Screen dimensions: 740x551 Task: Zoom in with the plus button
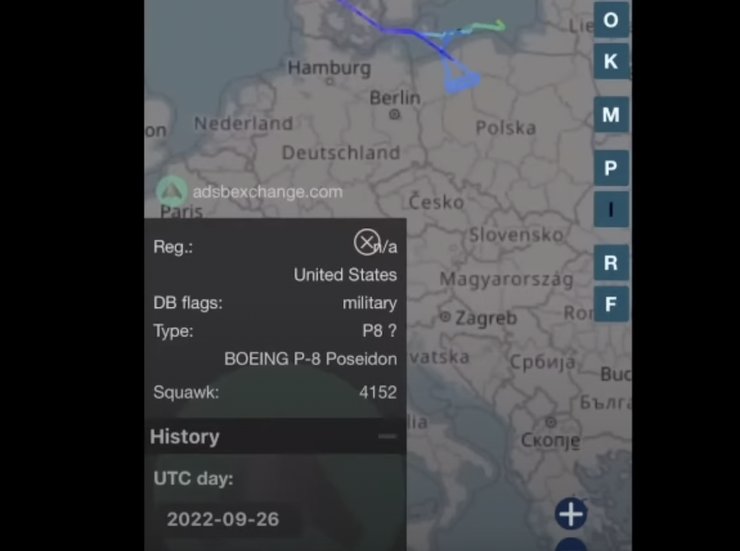pyautogui.click(x=571, y=514)
